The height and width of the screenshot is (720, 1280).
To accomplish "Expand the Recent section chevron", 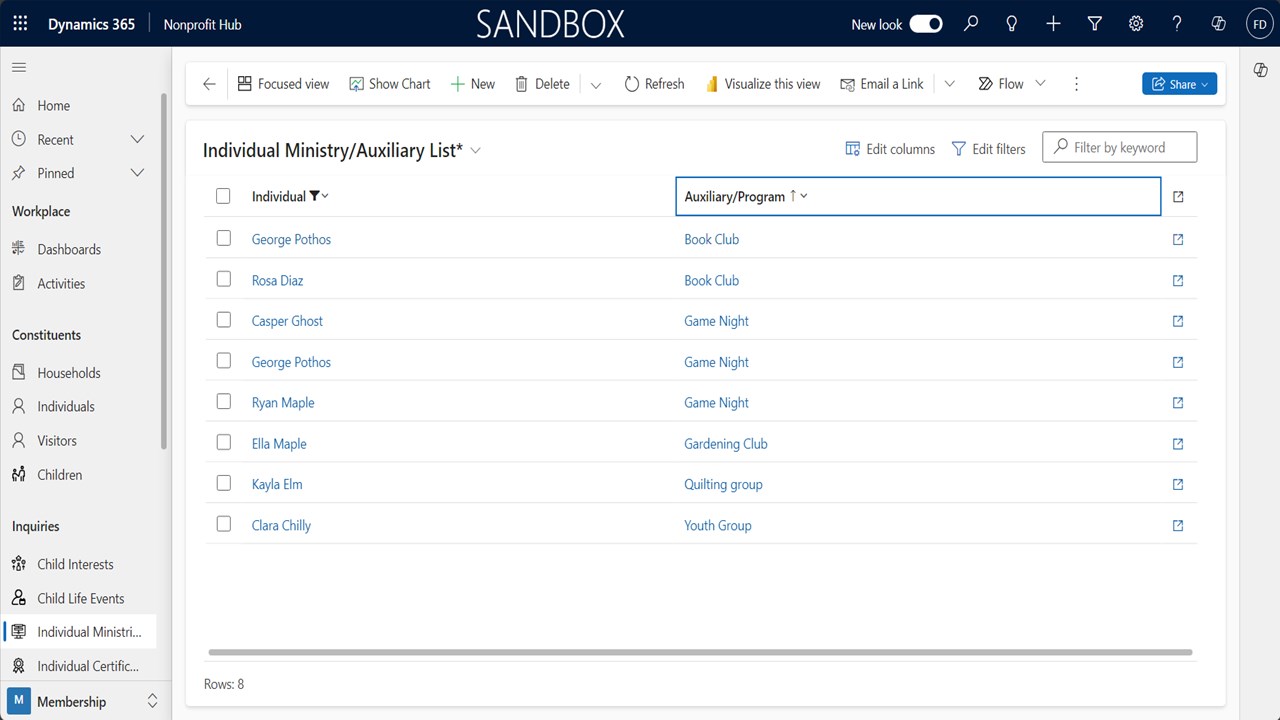I will click(138, 140).
